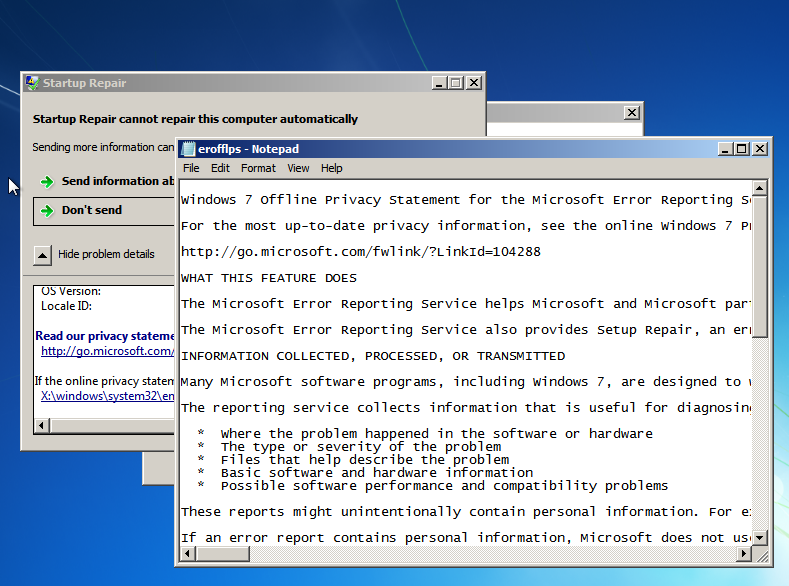Open the go.microsoft.com privacy link in Startup Repair
Image resolution: width=789 pixels, height=586 pixels.
107,351
